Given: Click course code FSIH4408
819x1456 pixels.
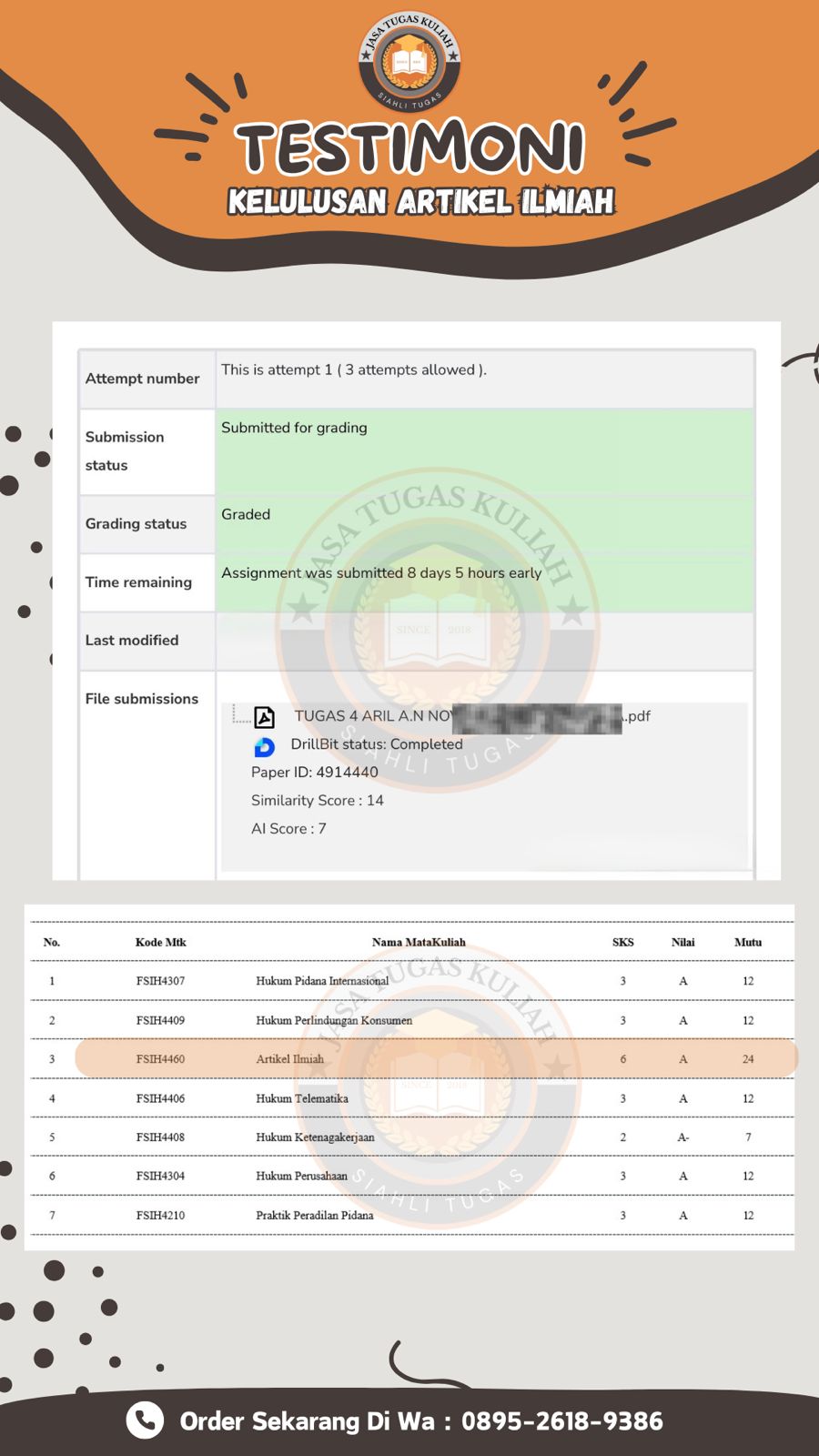Looking at the screenshot, I should tap(161, 1137).
